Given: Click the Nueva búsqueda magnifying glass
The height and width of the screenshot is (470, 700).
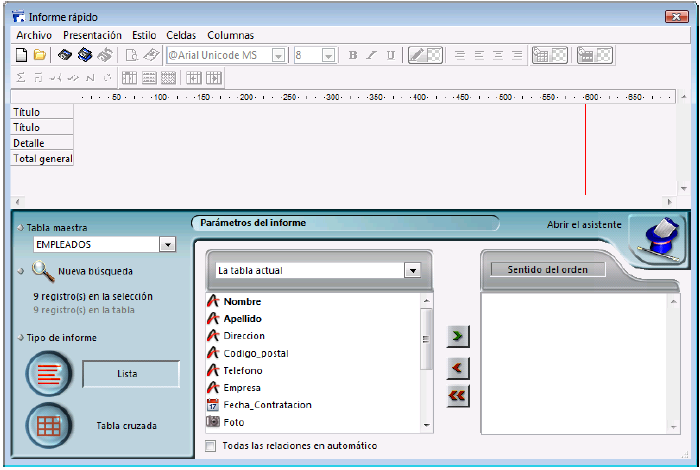Looking at the screenshot, I should (x=42, y=270).
